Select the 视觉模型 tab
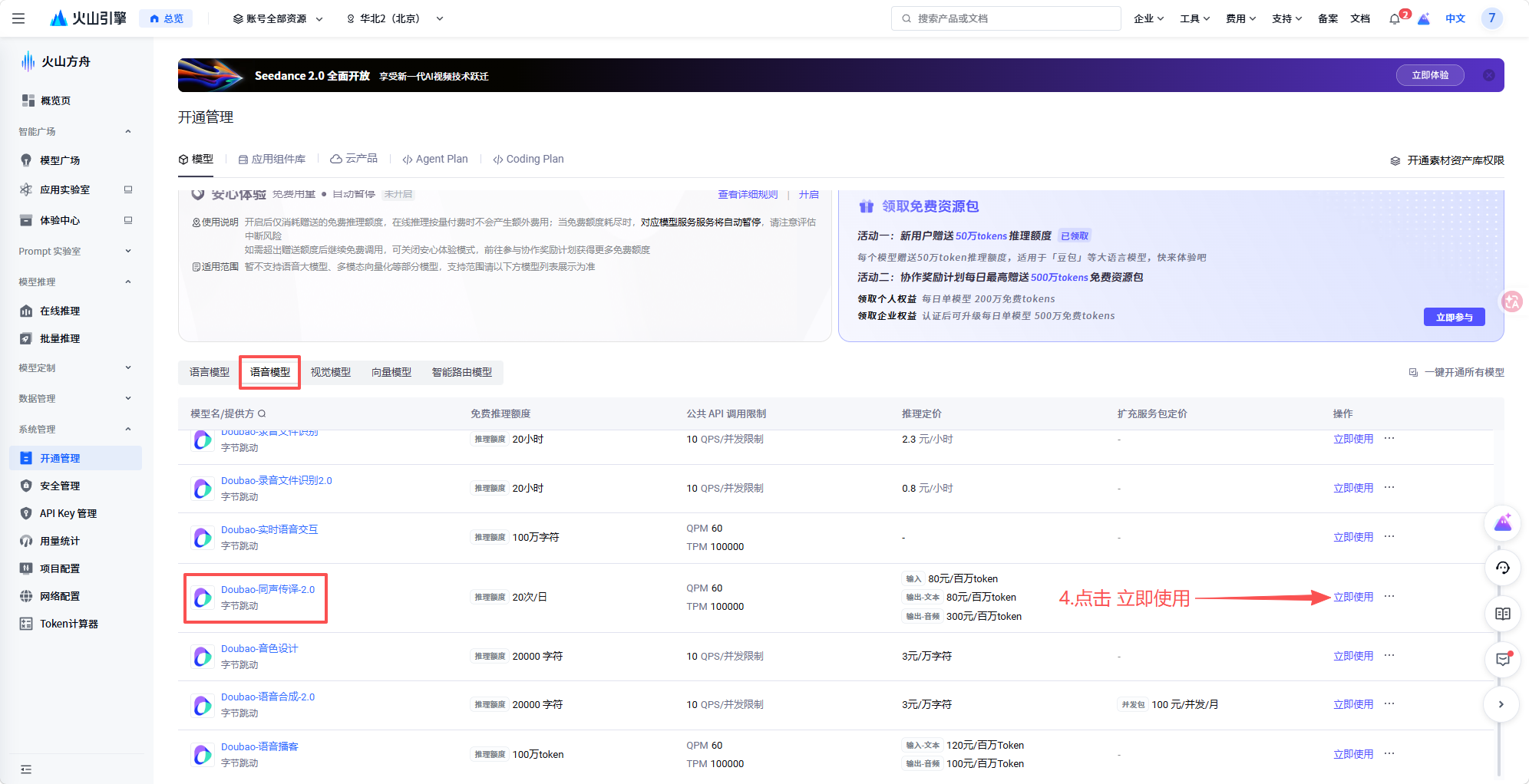 331,372
